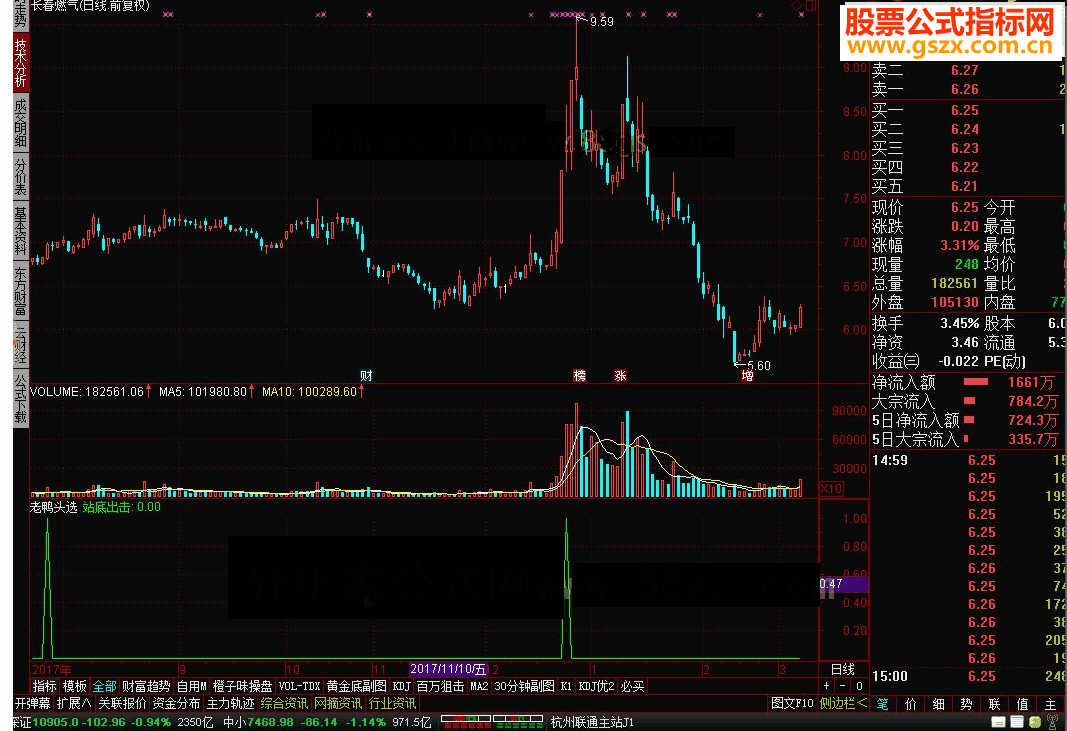The width and height of the screenshot is (1067, 731).
Task: Switch to the 势 tab
Action: [966, 704]
